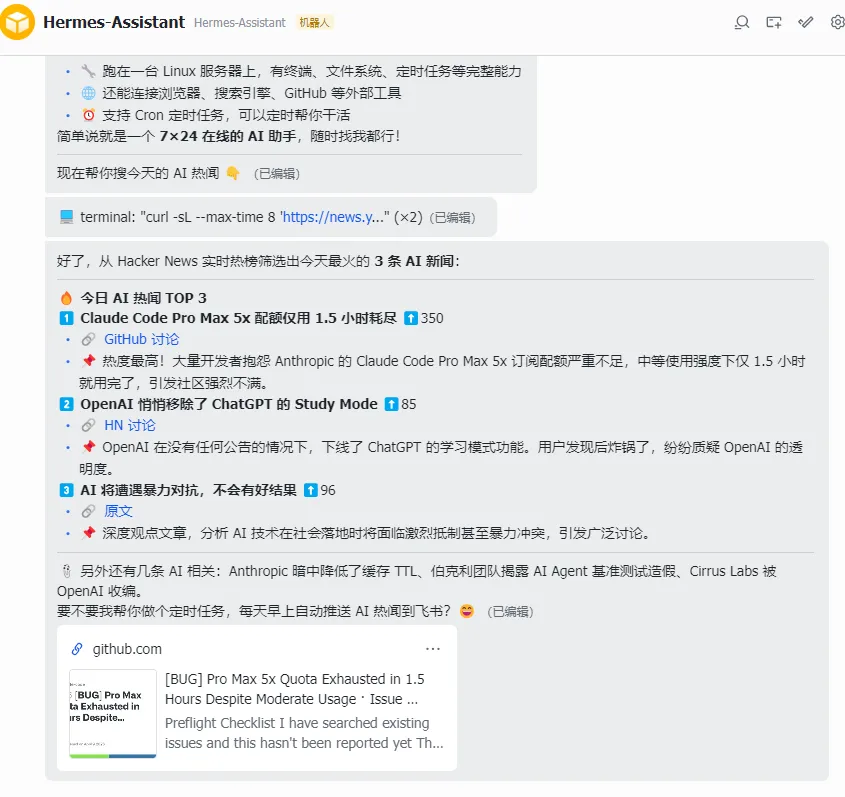Click text 好了，从 Hacker News 实时热榜筛选出
The height and width of the screenshot is (797, 845).
point(213,261)
